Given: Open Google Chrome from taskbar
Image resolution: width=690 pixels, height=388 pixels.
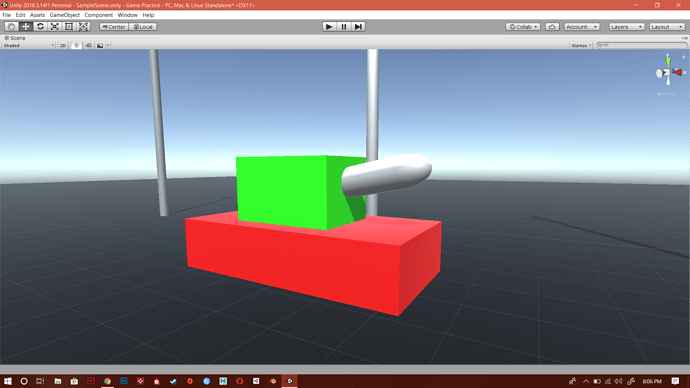Looking at the screenshot, I should coord(107,381).
